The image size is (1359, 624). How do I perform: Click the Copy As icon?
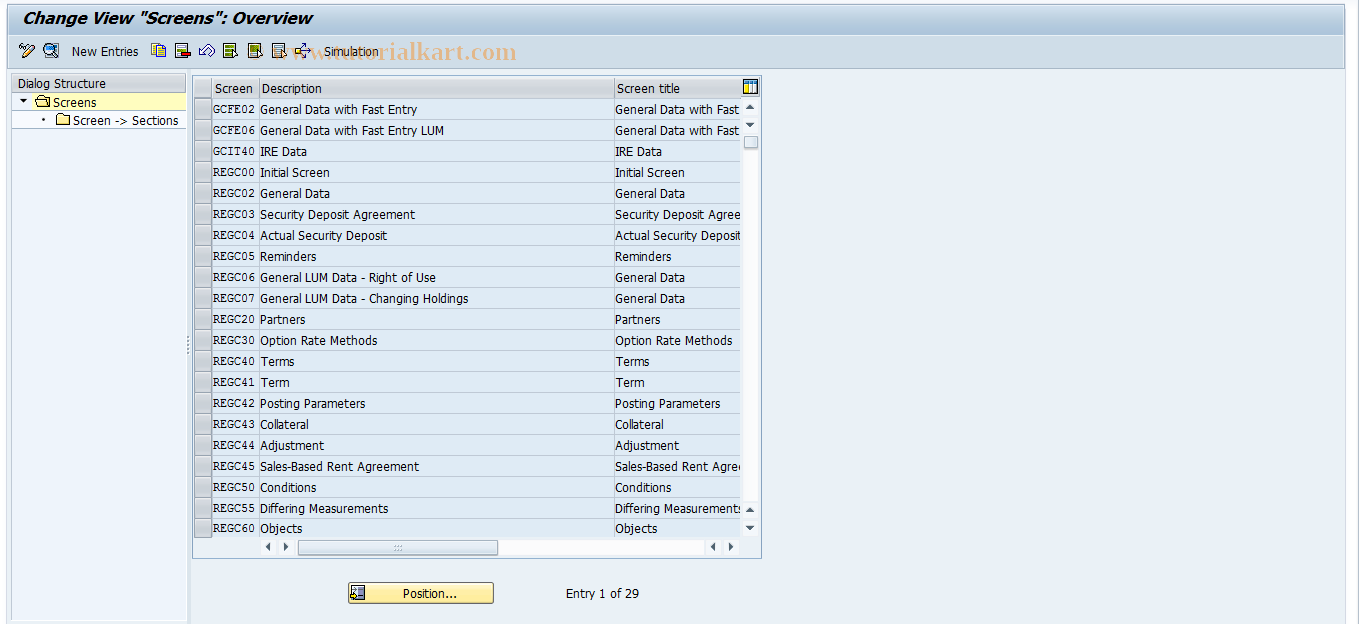pos(159,51)
